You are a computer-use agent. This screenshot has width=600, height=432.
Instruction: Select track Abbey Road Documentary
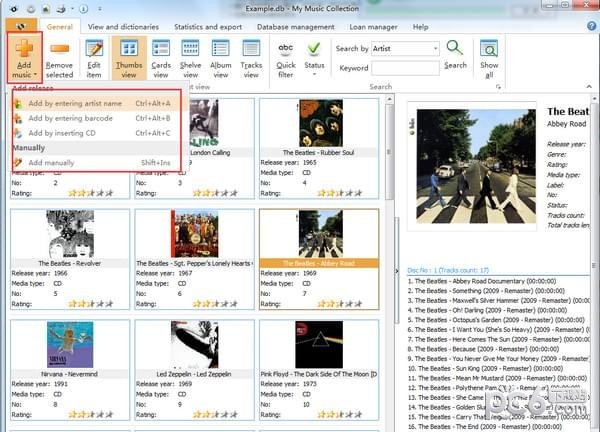coord(482,281)
